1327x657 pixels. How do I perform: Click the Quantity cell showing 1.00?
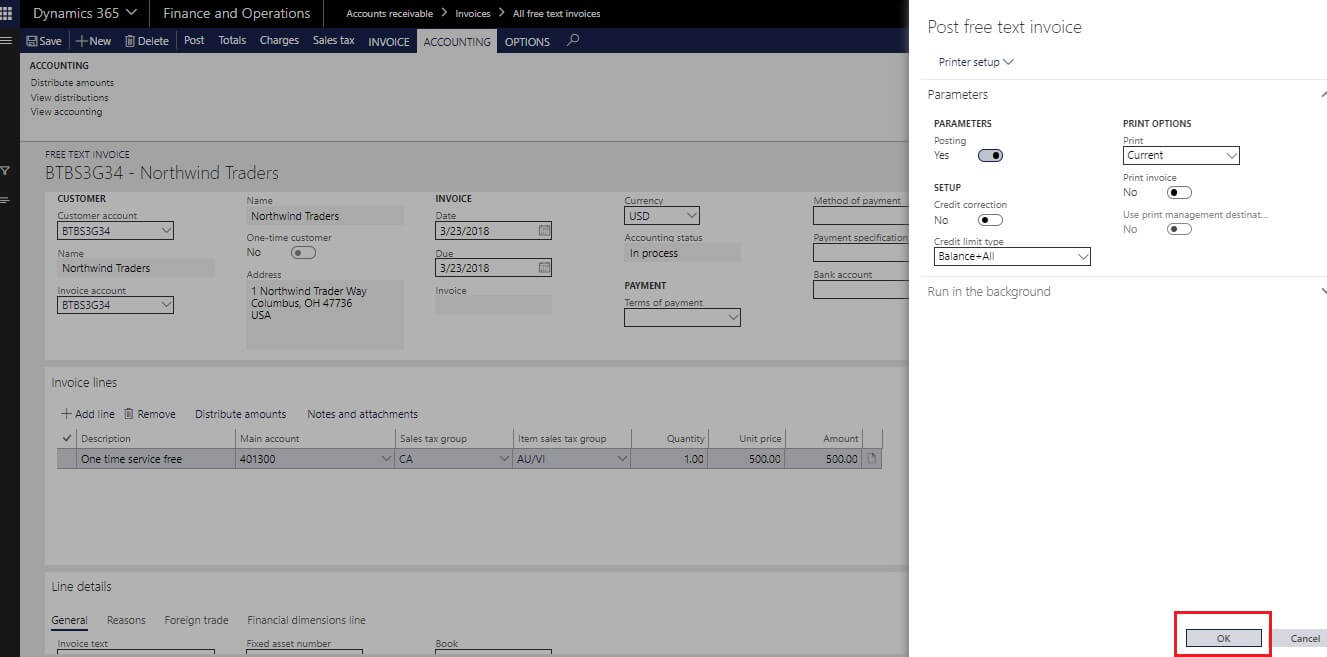click(671, 459)
